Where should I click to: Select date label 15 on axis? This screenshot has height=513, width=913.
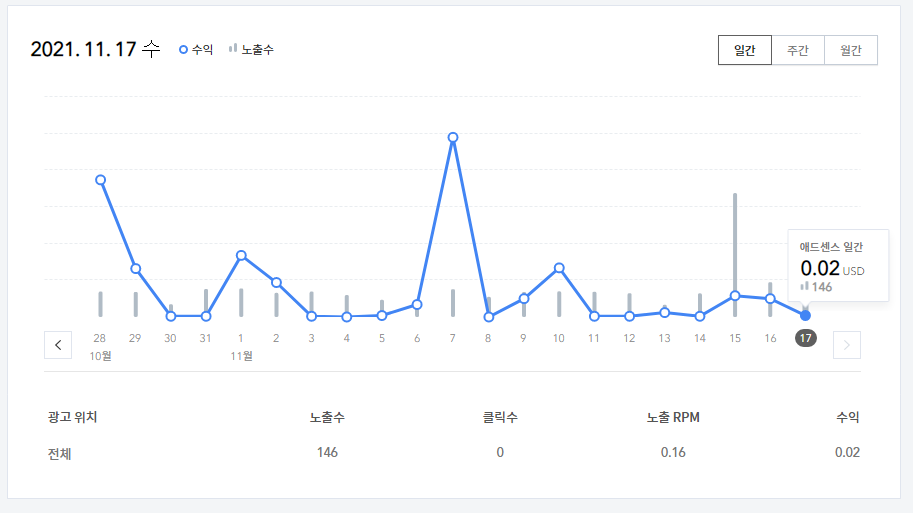[735, 338]
